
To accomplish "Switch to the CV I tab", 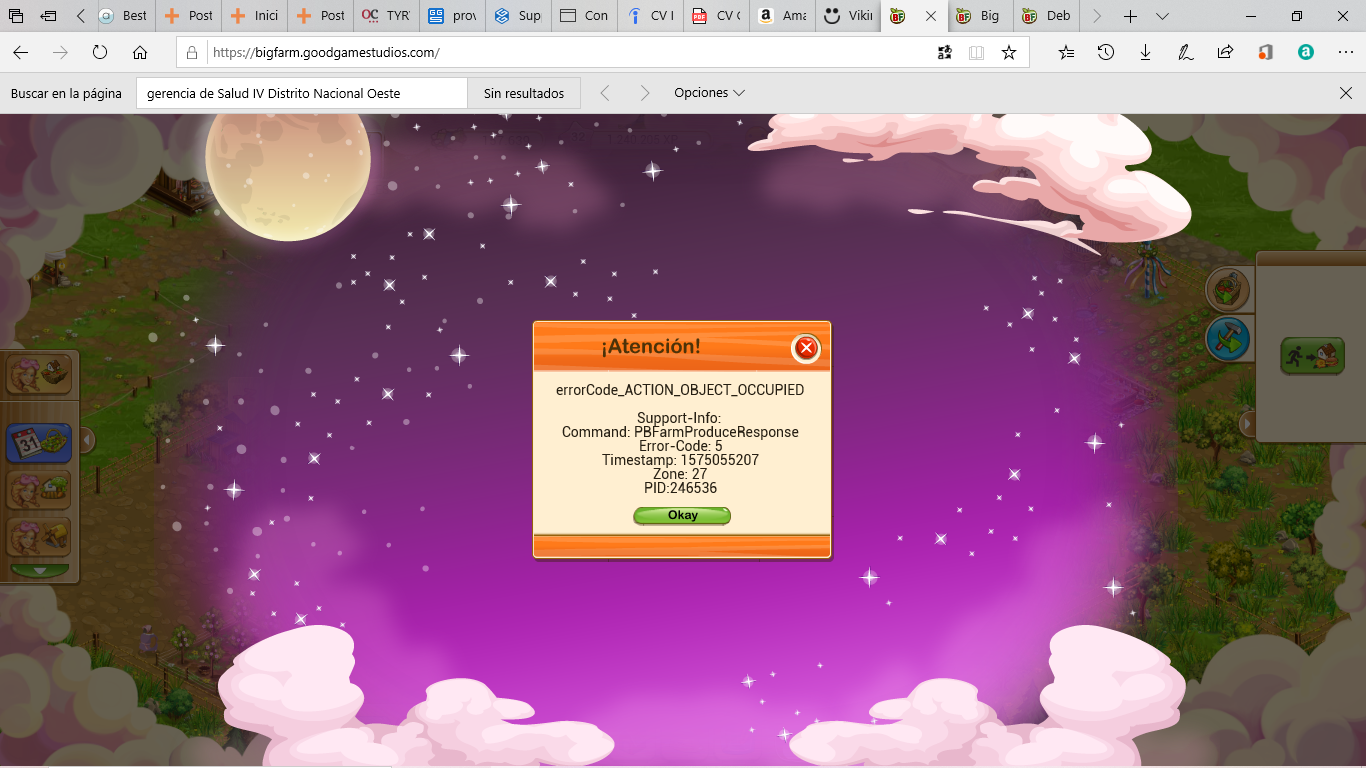I will click(651, 16).
